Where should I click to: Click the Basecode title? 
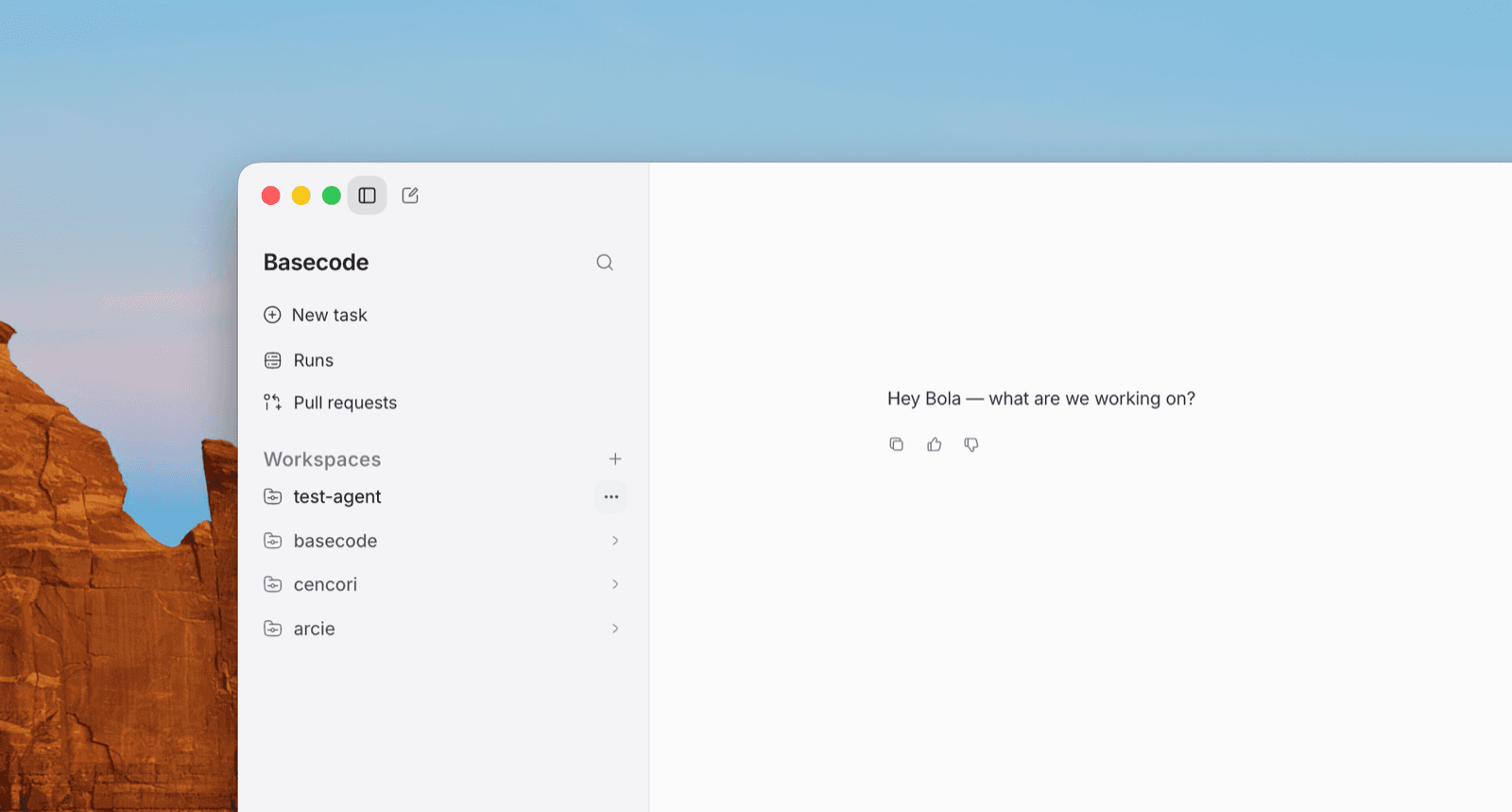pyautogui.click(x=316, y=263)
